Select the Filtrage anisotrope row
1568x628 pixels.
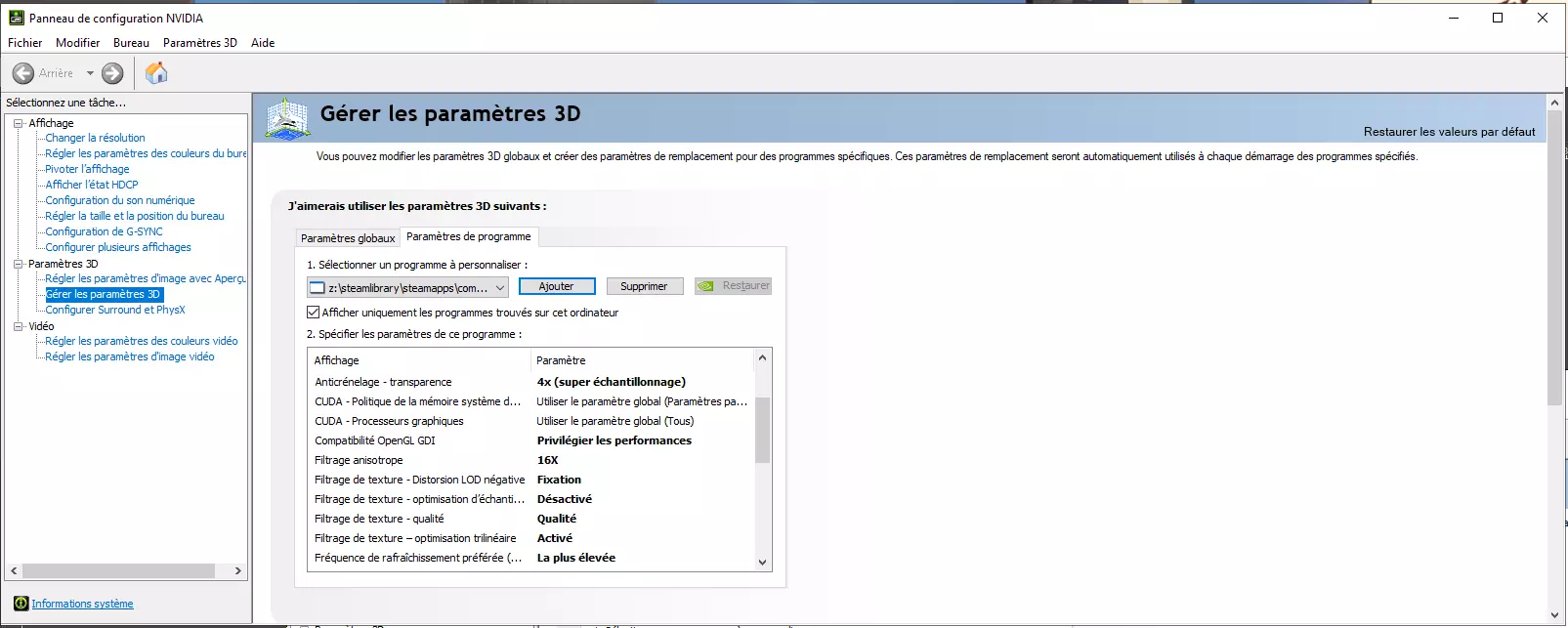pos(531,460)
